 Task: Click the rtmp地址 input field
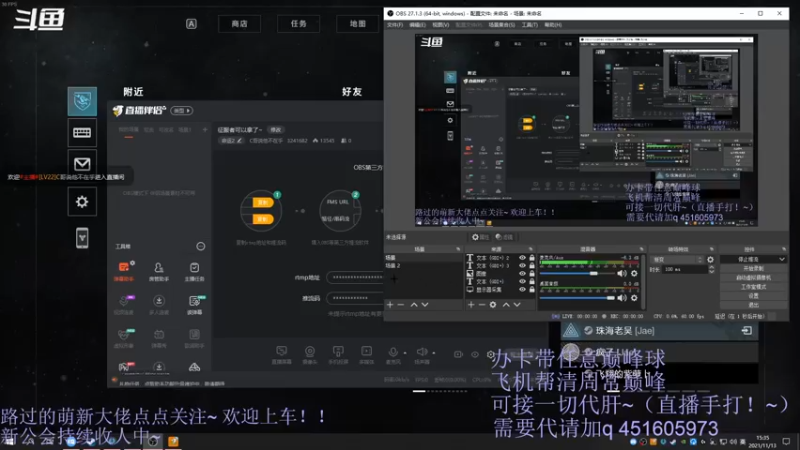click(356, 278)
